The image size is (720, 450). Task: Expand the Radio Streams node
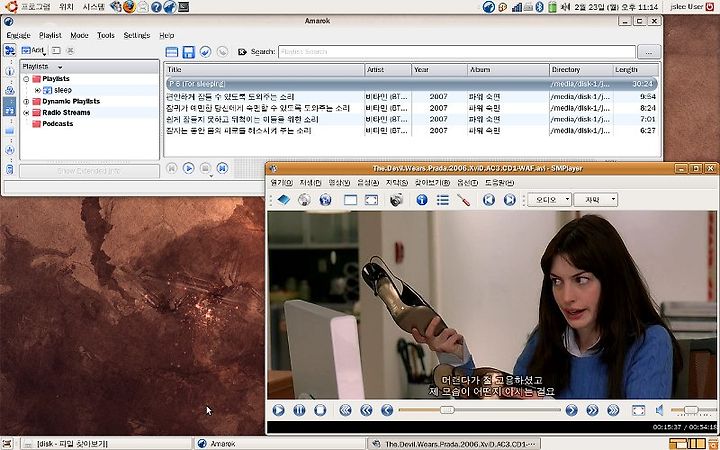click(x=26, y=112)
